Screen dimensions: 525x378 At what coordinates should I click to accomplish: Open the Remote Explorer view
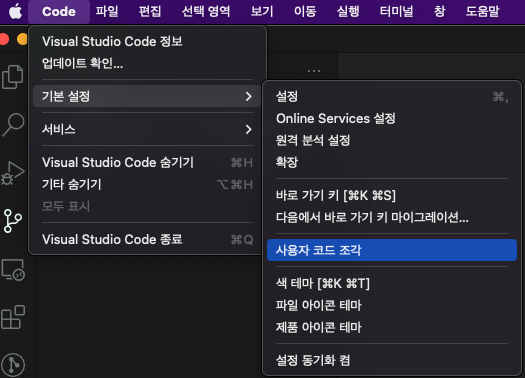tap(13, 270)
